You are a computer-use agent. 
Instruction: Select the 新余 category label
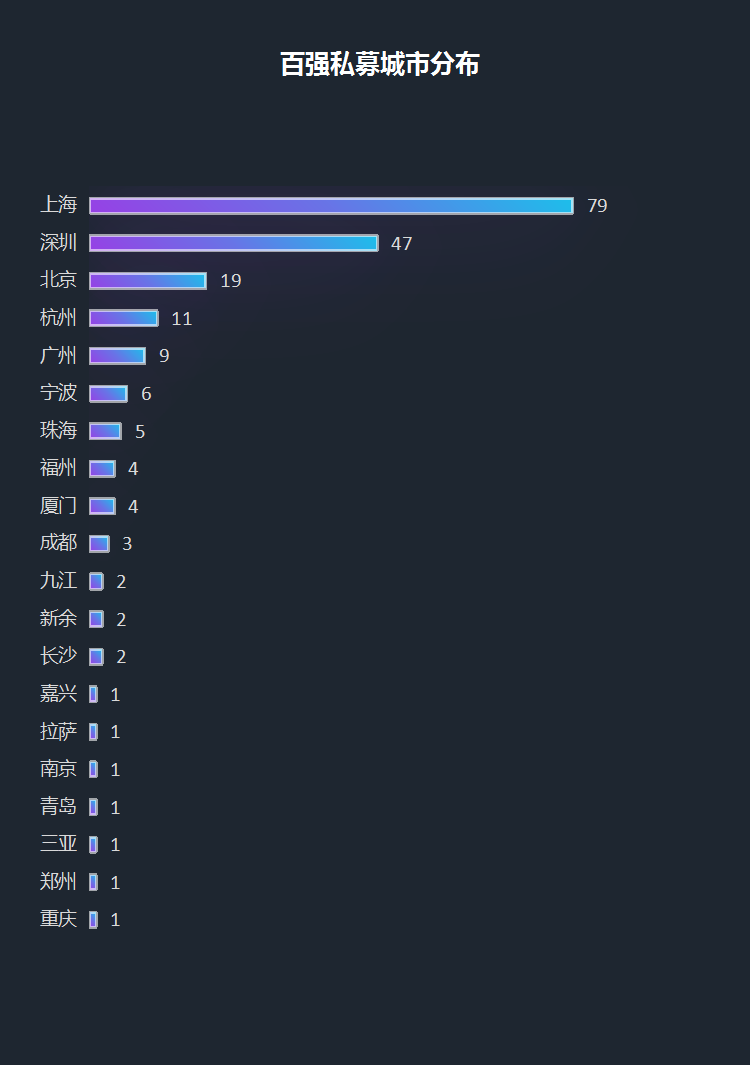tap(59, 619)
